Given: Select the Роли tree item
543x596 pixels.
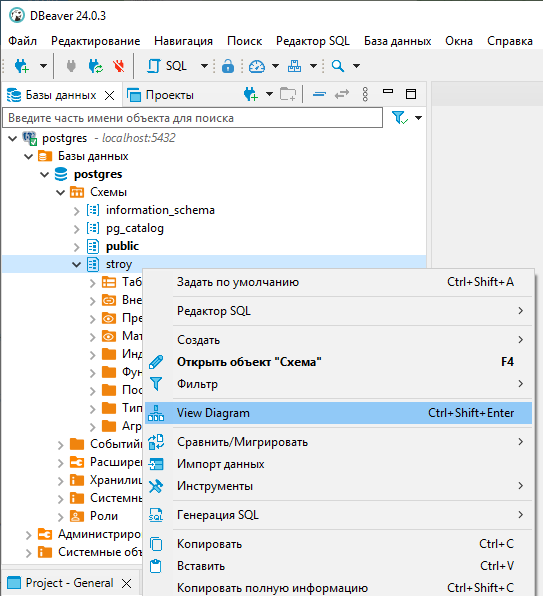Looking at the screenshot, I should coord(104,516).
